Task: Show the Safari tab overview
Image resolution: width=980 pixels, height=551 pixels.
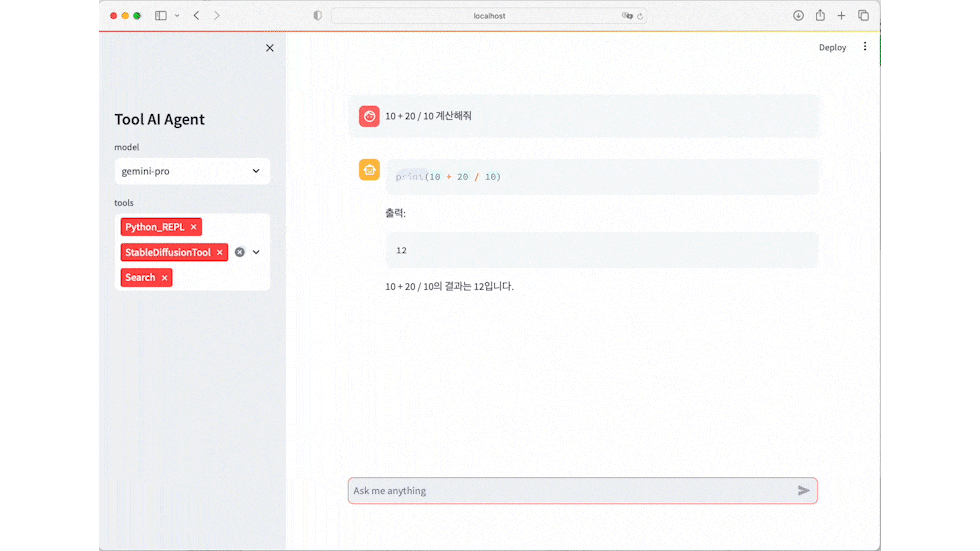Action: tap(863, 16)
